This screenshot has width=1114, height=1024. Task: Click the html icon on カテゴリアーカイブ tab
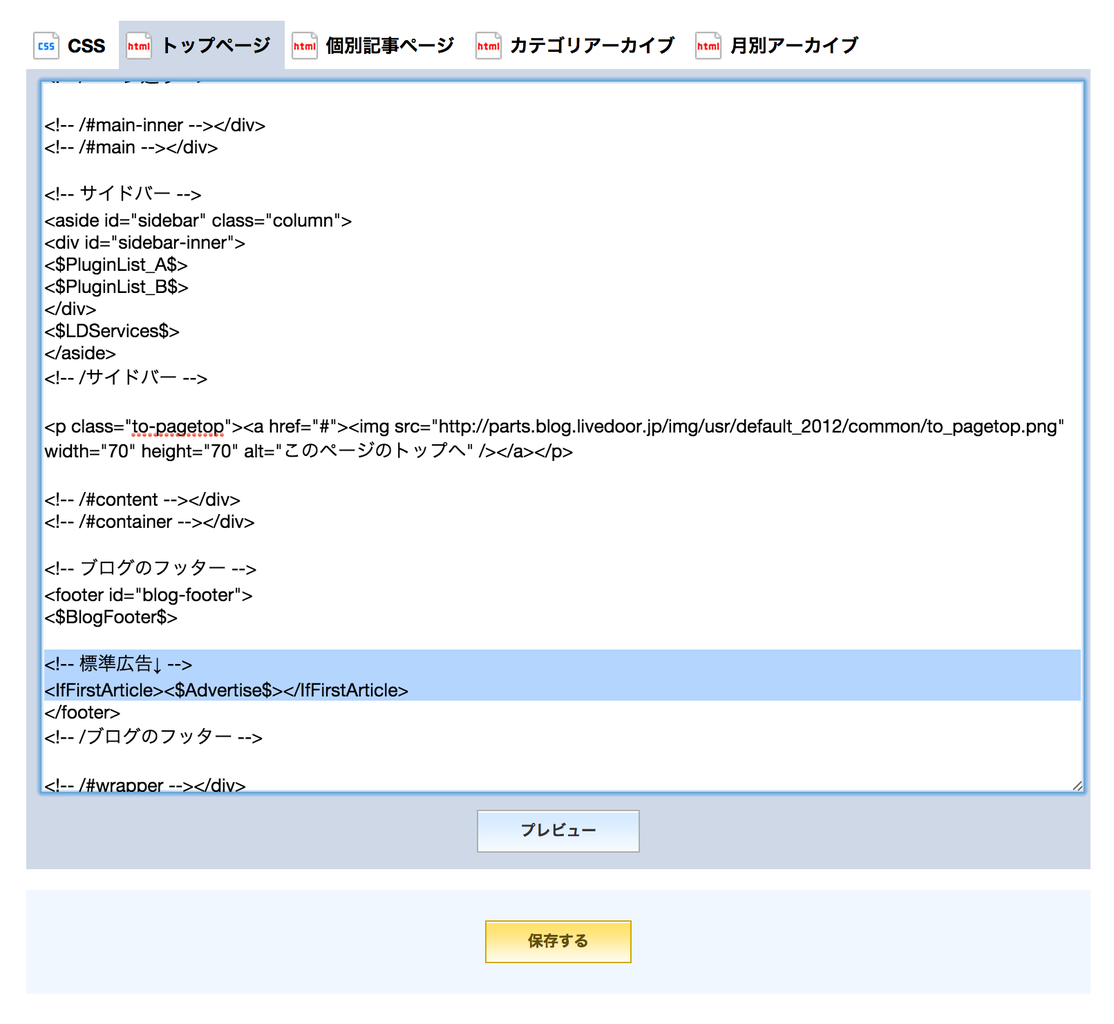click(488, 45)
